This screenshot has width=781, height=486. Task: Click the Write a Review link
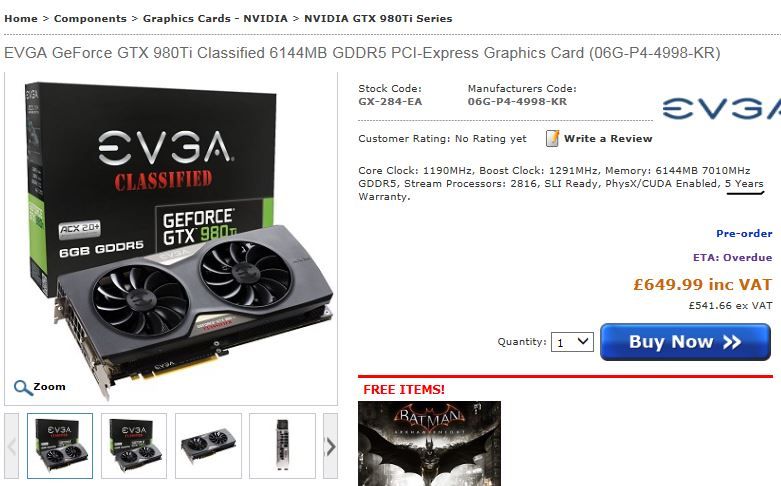coord(608,138)
